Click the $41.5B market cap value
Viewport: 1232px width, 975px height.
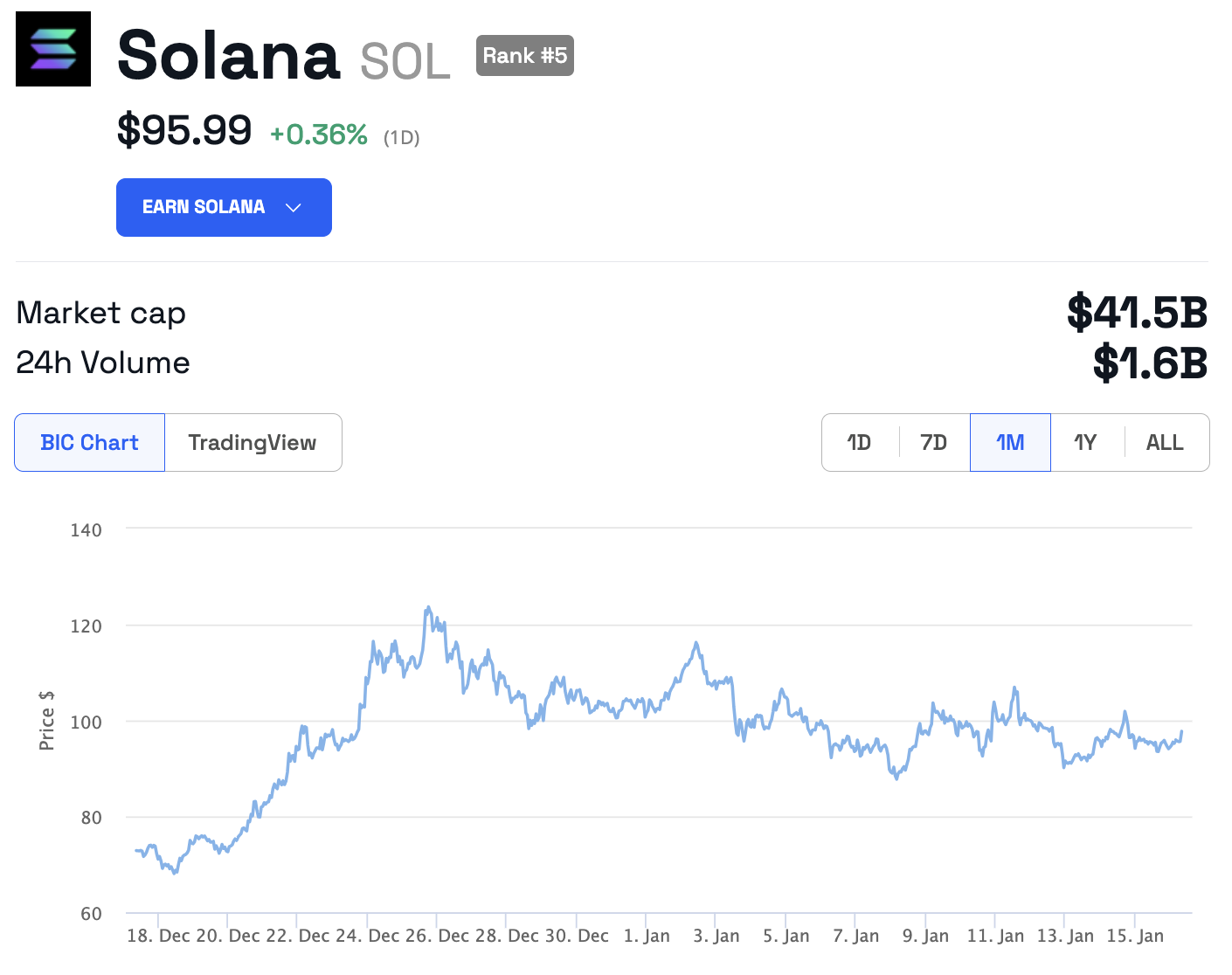coord(1137,313)
